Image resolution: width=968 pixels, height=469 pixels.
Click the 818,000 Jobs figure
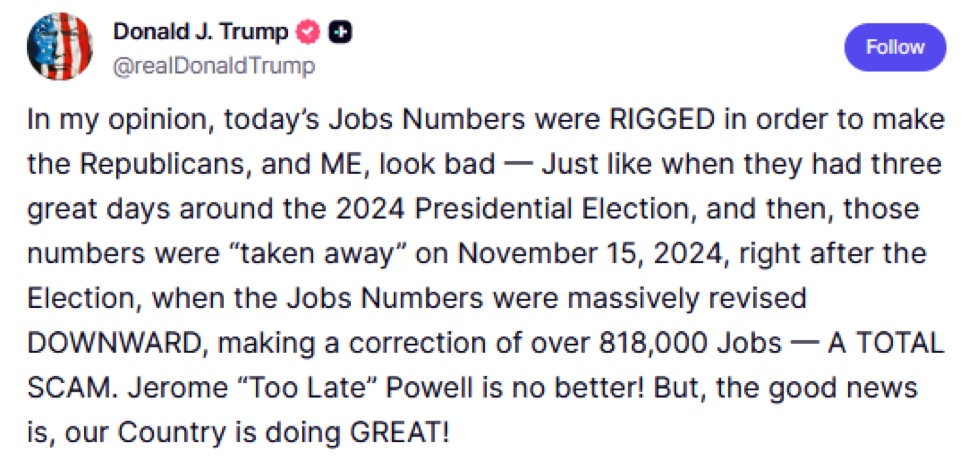click(x=690, y=344)
